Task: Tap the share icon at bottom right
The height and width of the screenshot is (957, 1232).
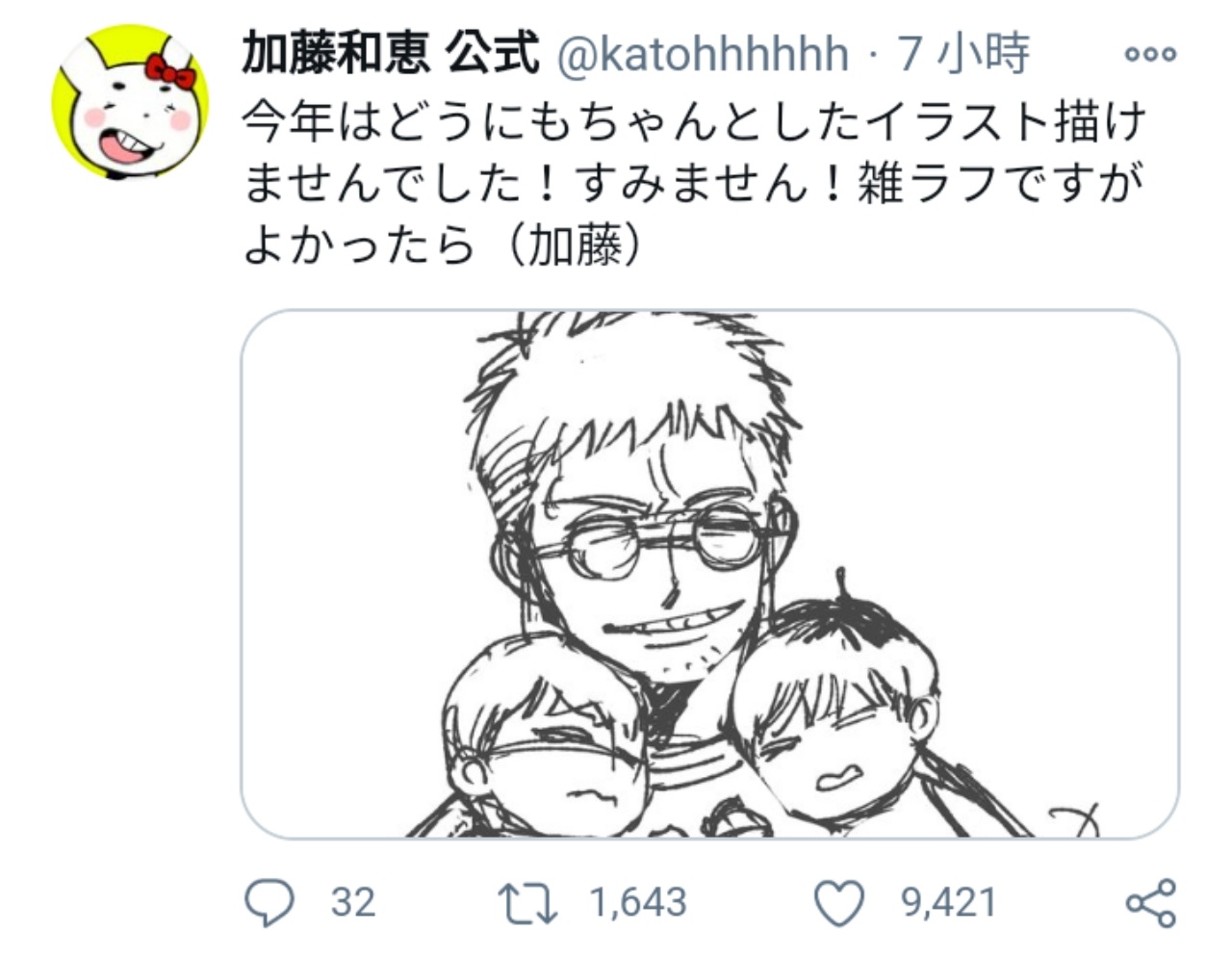Action: click(x=1151, y=903)
